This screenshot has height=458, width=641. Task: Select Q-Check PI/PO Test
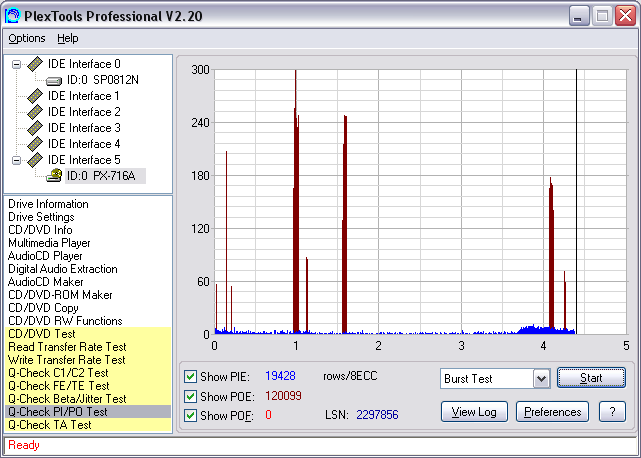click(x=88, y=412)
